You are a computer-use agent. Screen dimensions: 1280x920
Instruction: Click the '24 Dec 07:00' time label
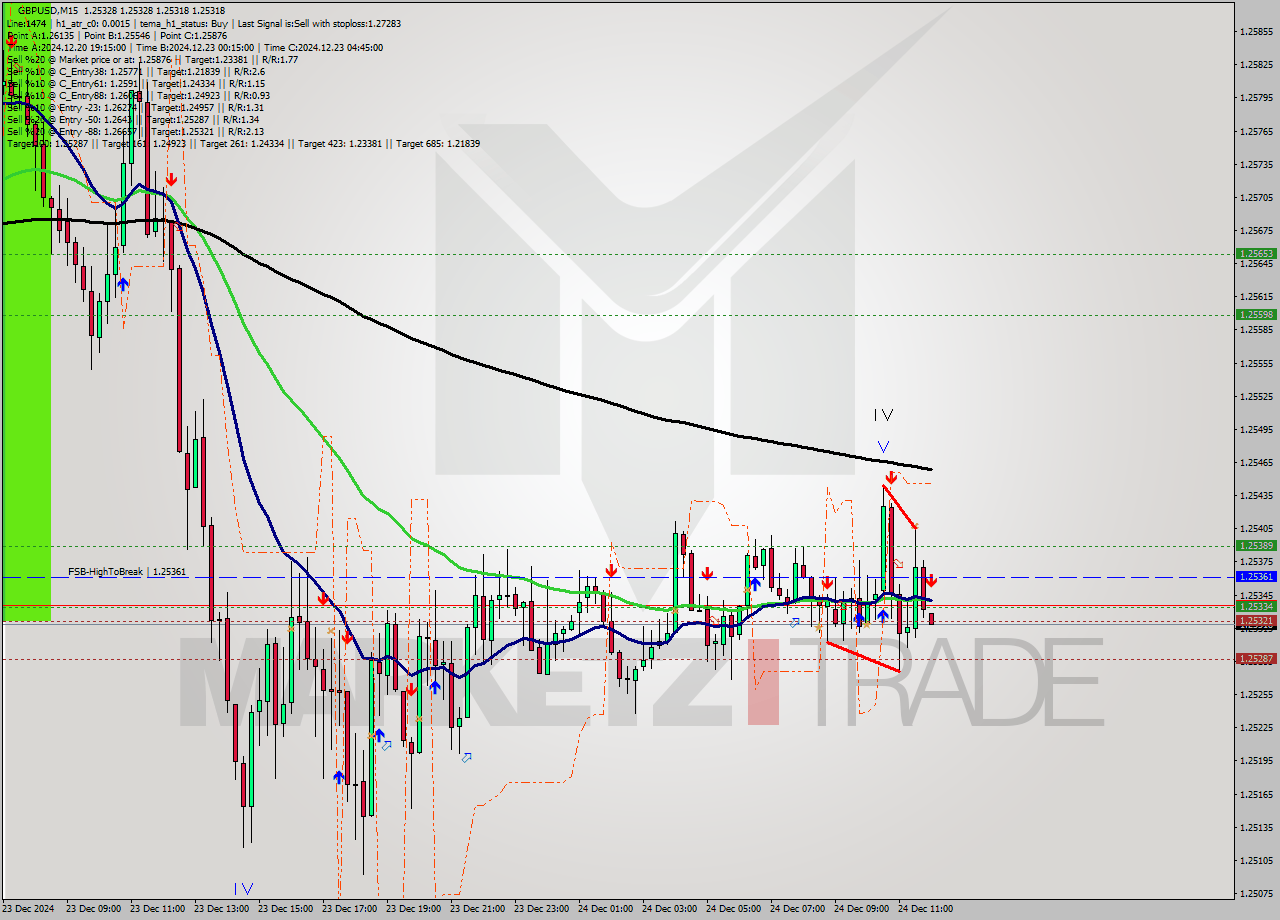tap(797, 909)
